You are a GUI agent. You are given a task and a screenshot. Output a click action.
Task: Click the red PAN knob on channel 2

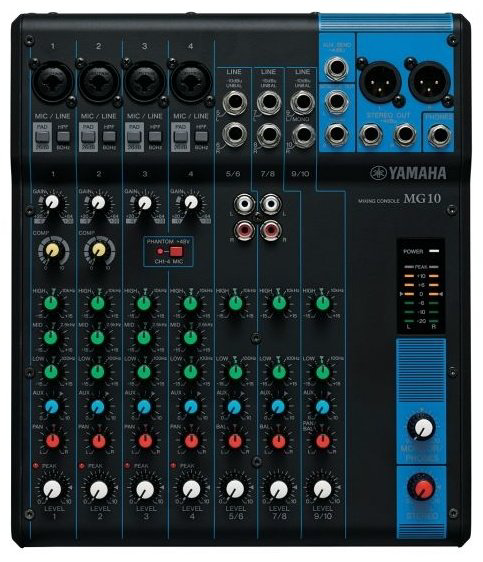(x=99, y=441)
